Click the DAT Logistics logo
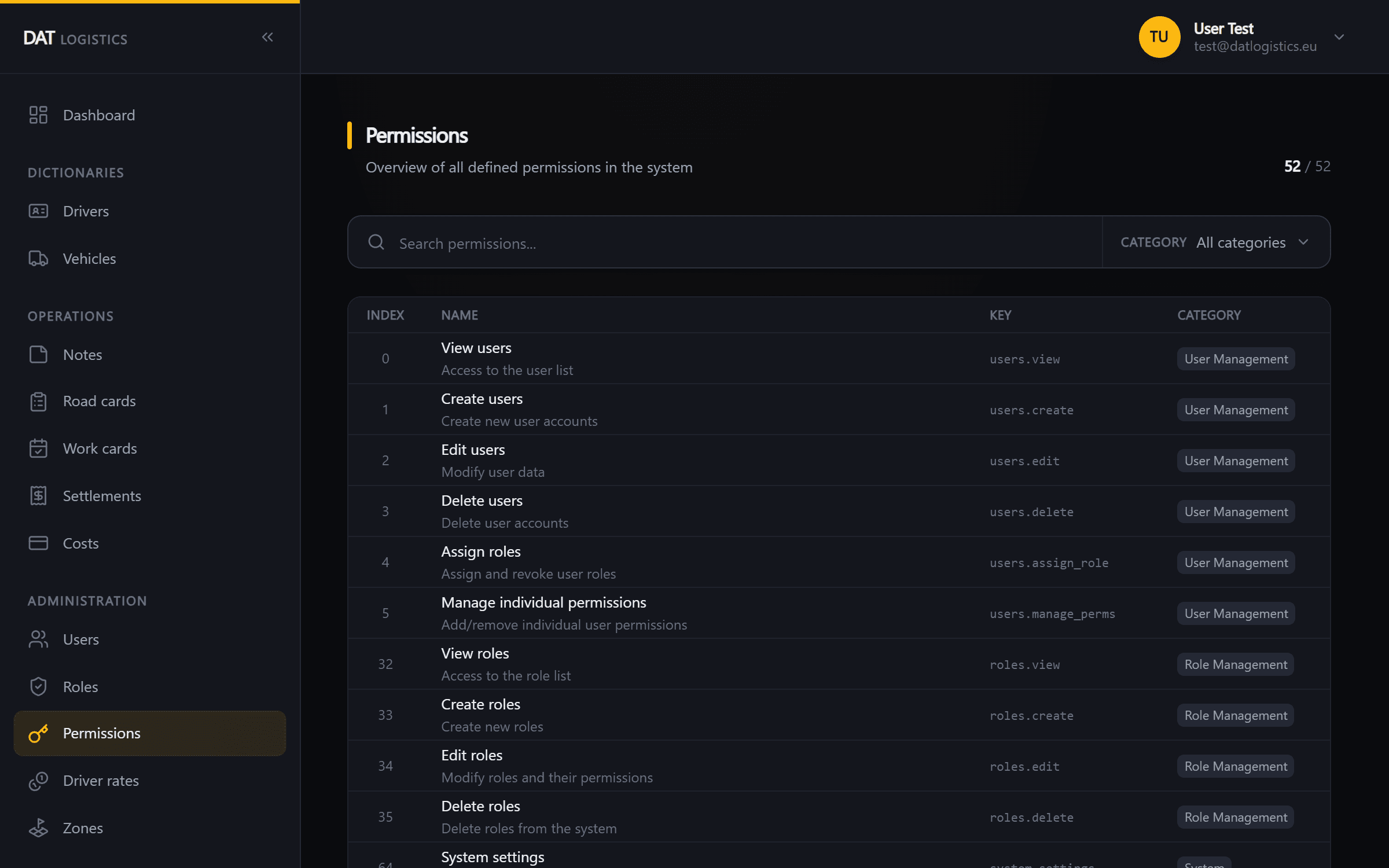Screen dimensions: 1389x868 coord(75,38)
